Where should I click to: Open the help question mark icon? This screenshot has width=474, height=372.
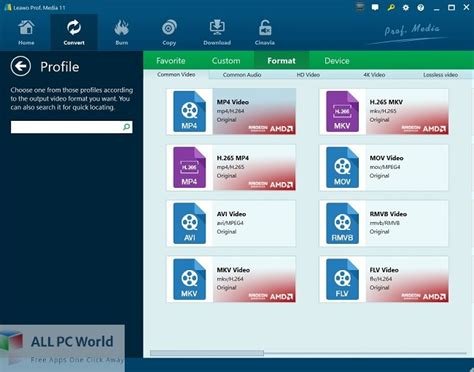[421, 7]
